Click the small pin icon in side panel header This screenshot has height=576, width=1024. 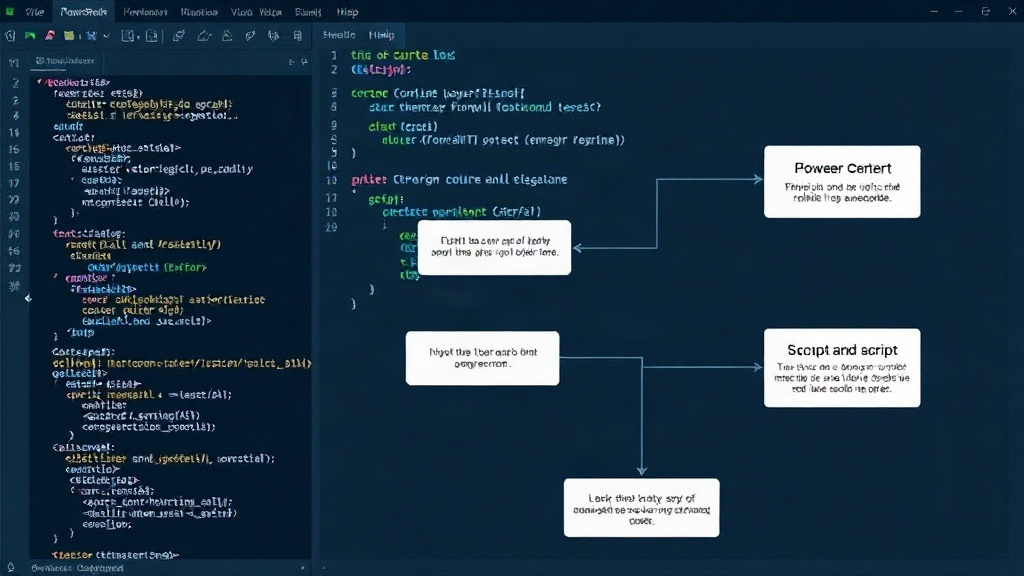tap(304, 61)
